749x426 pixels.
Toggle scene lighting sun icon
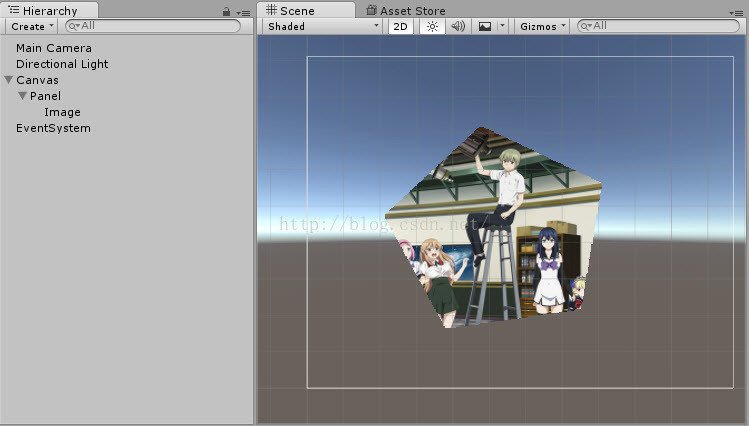click(432, 26)
